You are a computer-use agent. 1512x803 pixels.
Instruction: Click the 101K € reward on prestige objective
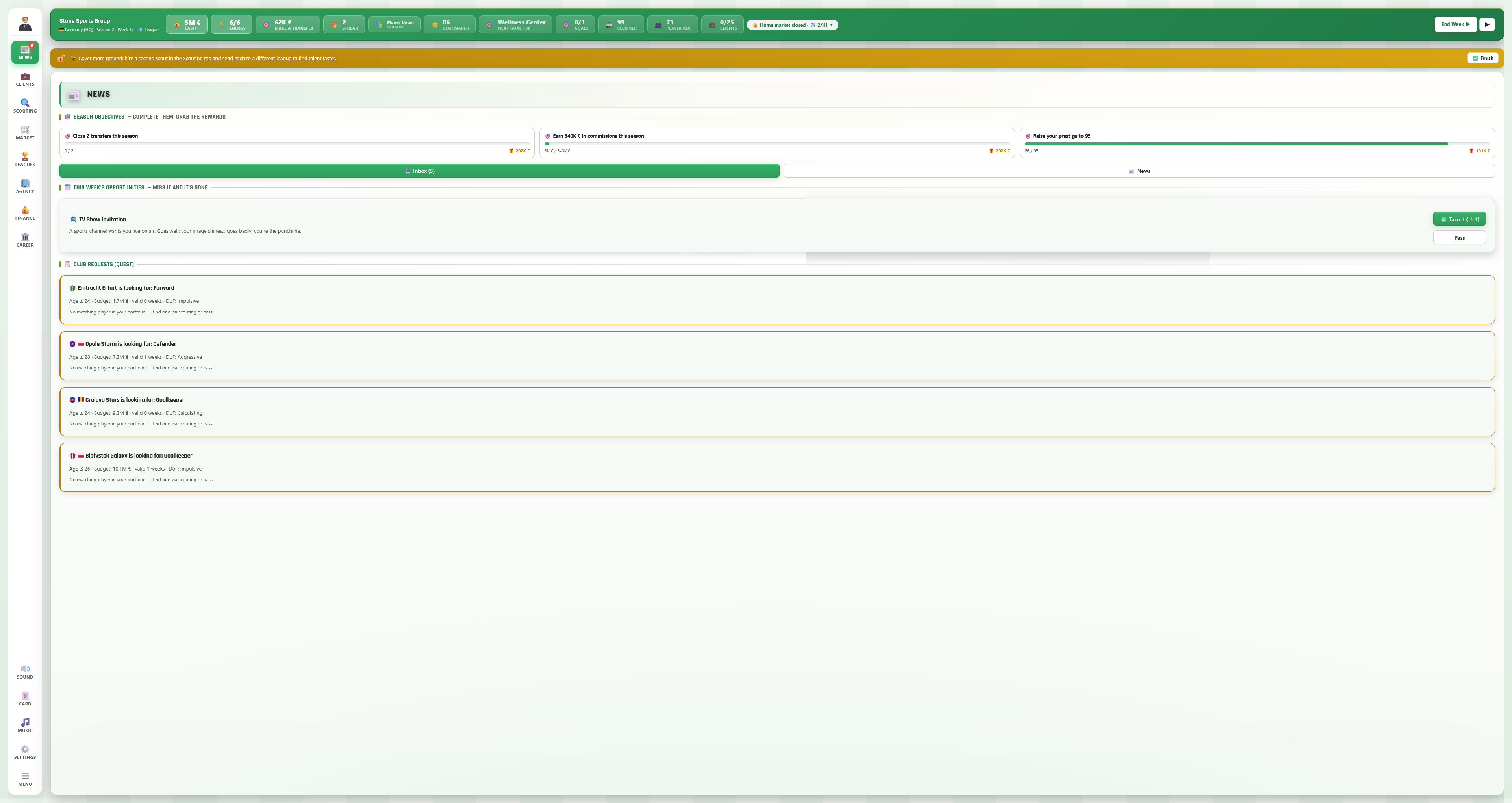click(x=1480, y=151)
